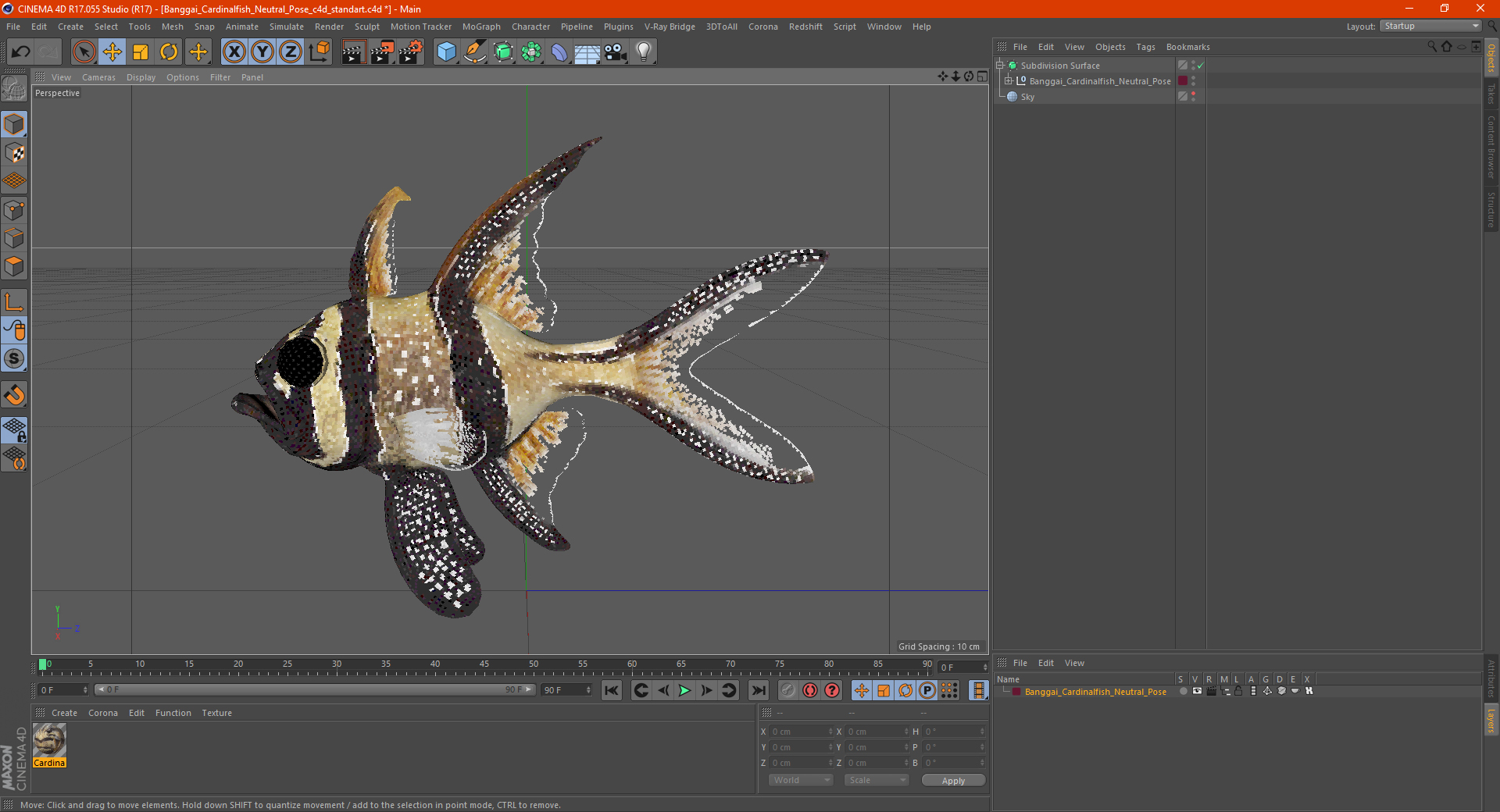
Task: Select the Move tool in toolbar
Action: (x=112, y=52)
